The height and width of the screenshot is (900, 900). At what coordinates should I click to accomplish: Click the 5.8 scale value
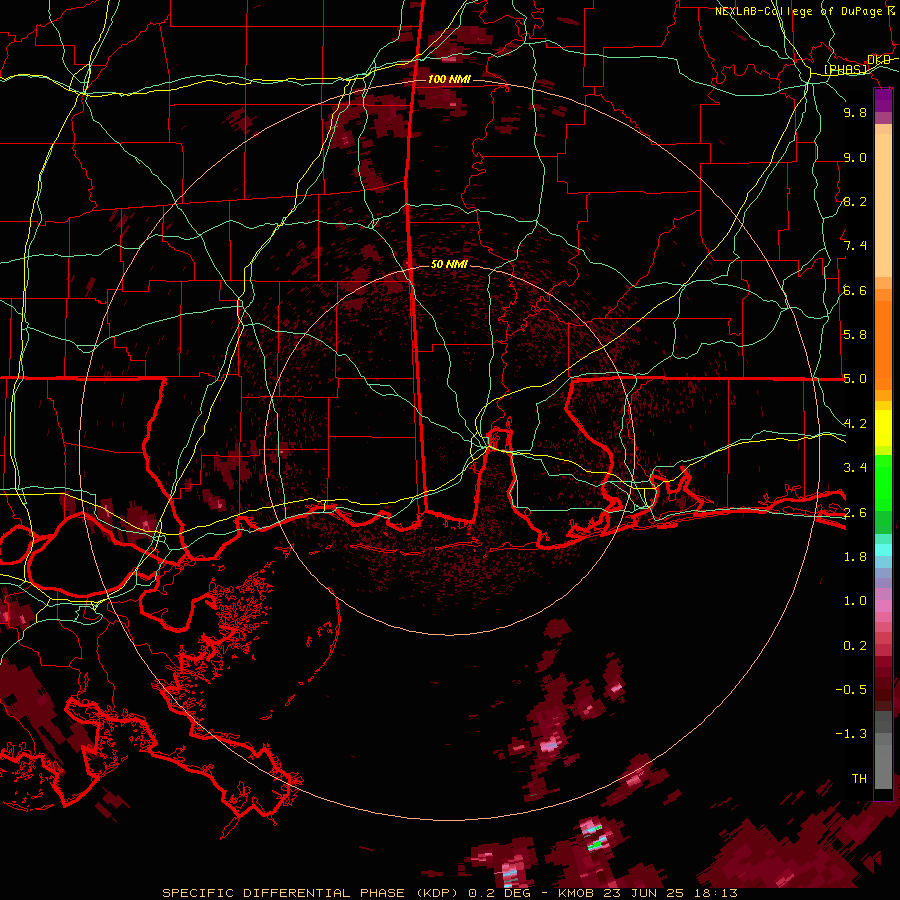(x=855, y=335)
